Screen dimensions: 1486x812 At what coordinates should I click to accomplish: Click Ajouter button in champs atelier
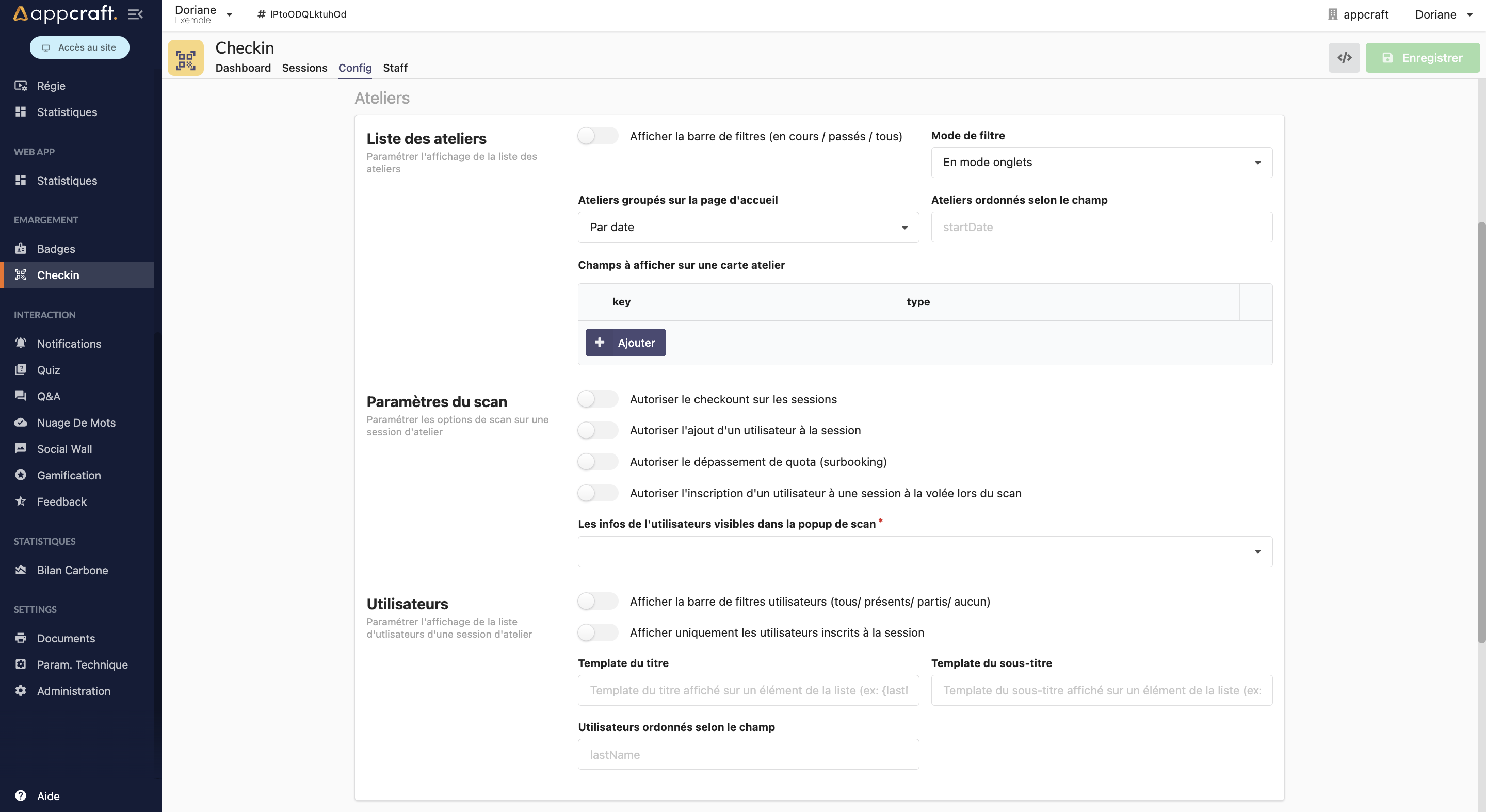tap(625, 342)
